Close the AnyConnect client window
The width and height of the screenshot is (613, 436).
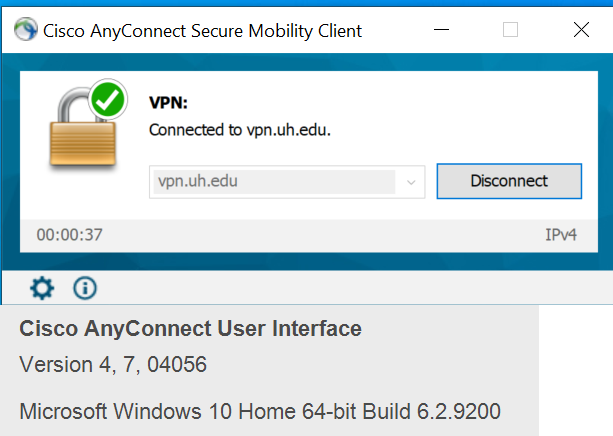(x=581, y=30)
